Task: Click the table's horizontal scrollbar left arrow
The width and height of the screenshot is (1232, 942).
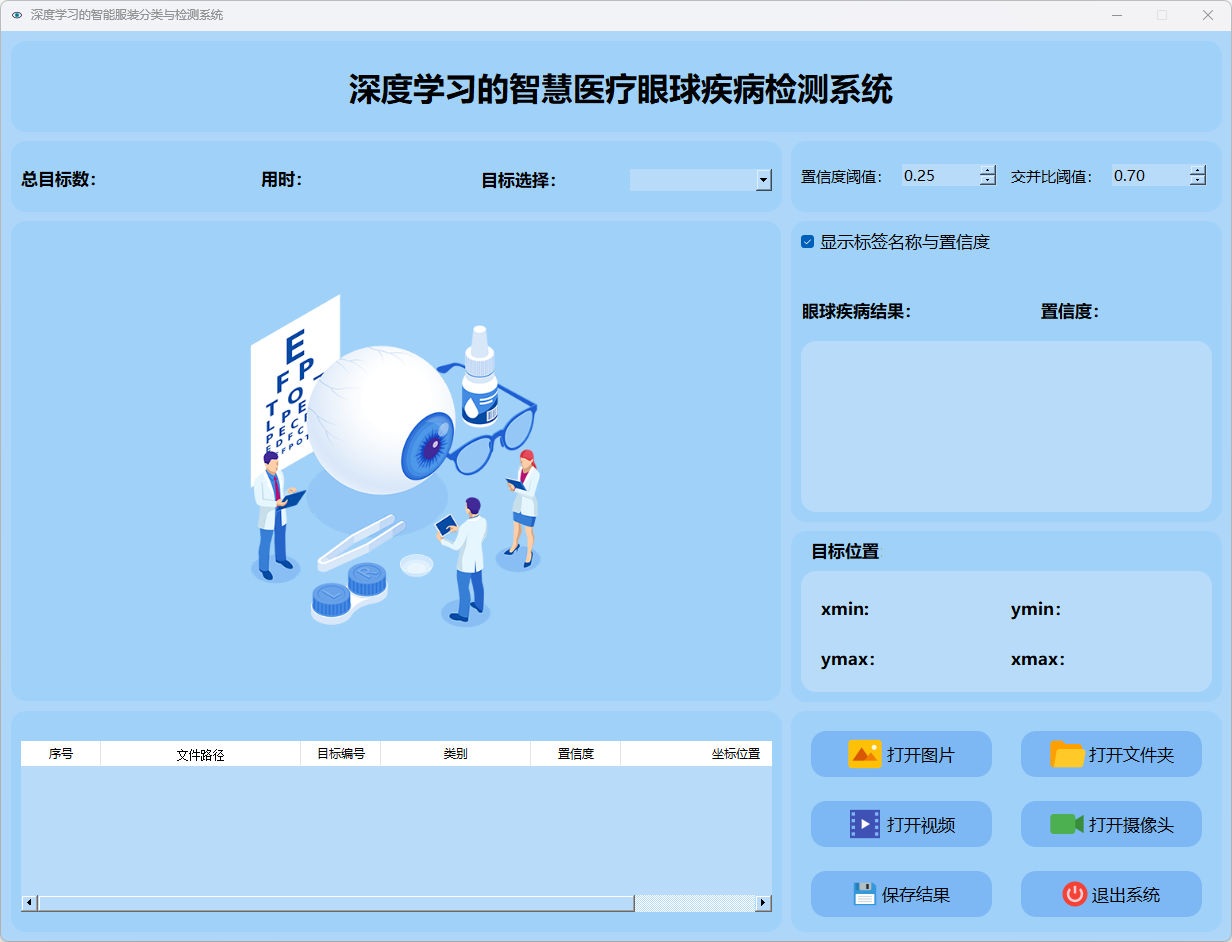Action: pyautogui.click(x=29, y=903)
